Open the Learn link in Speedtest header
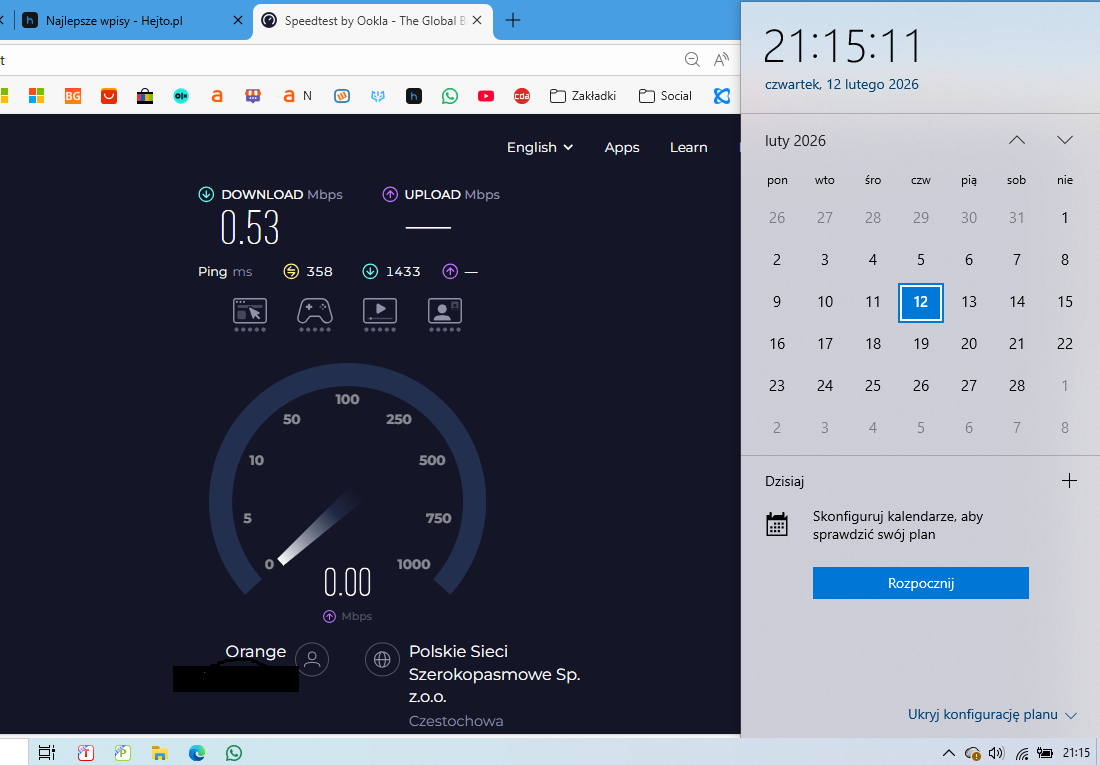This screenshot has width=1100, height=765. point(688,147)
